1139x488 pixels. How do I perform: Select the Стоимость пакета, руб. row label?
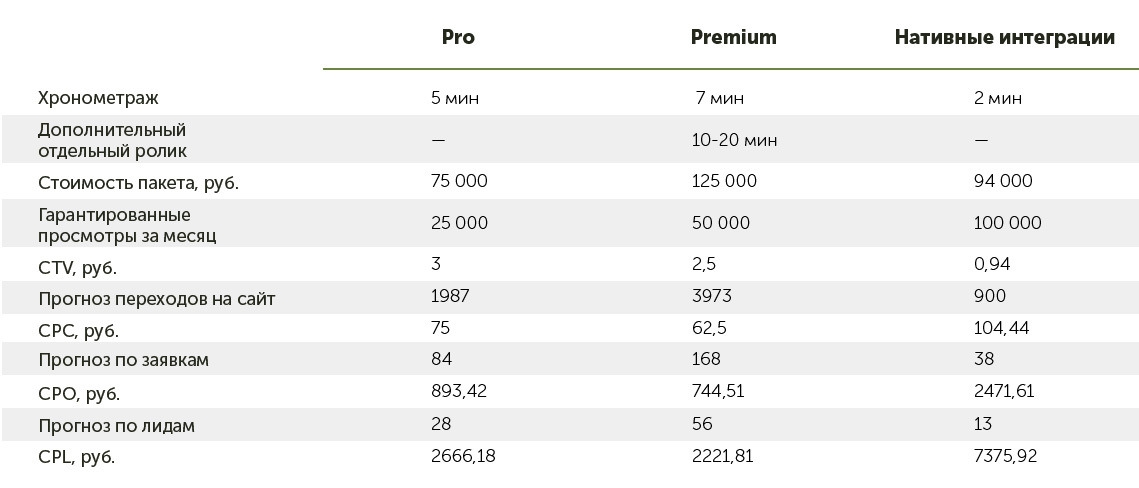pyautogui.click(x=138, y=182)
